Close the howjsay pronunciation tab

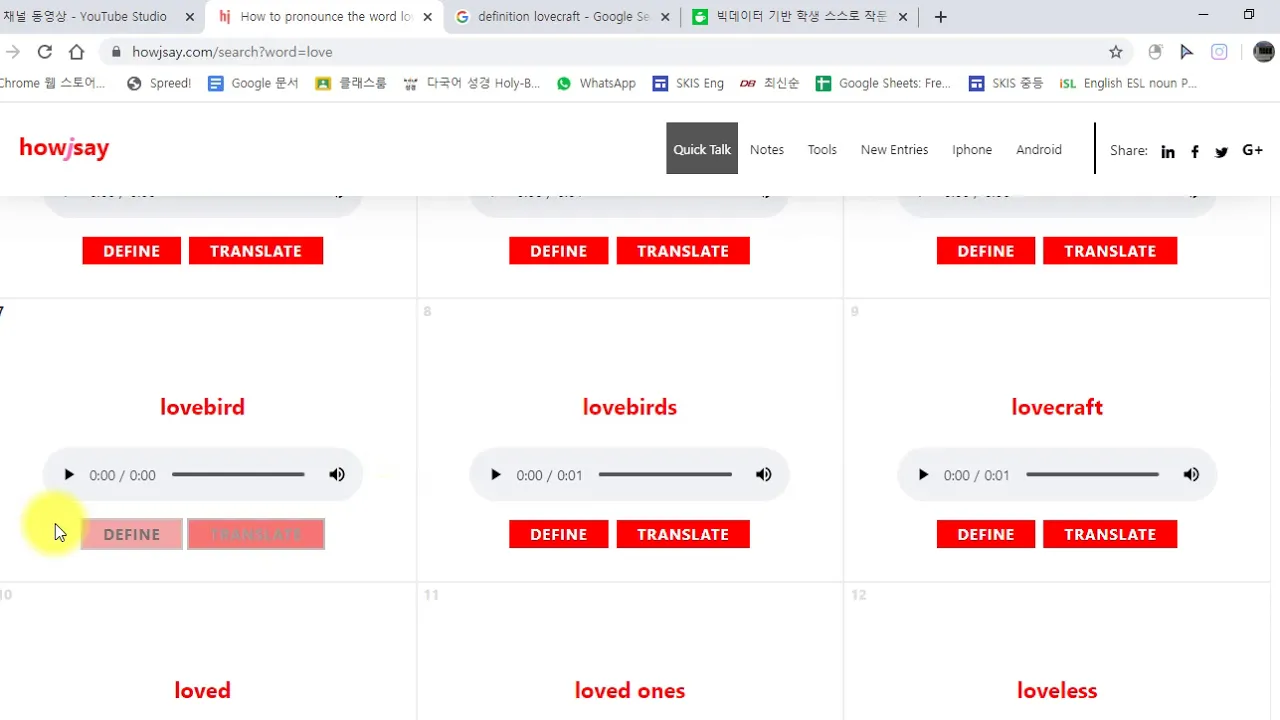tap(427, 17)
